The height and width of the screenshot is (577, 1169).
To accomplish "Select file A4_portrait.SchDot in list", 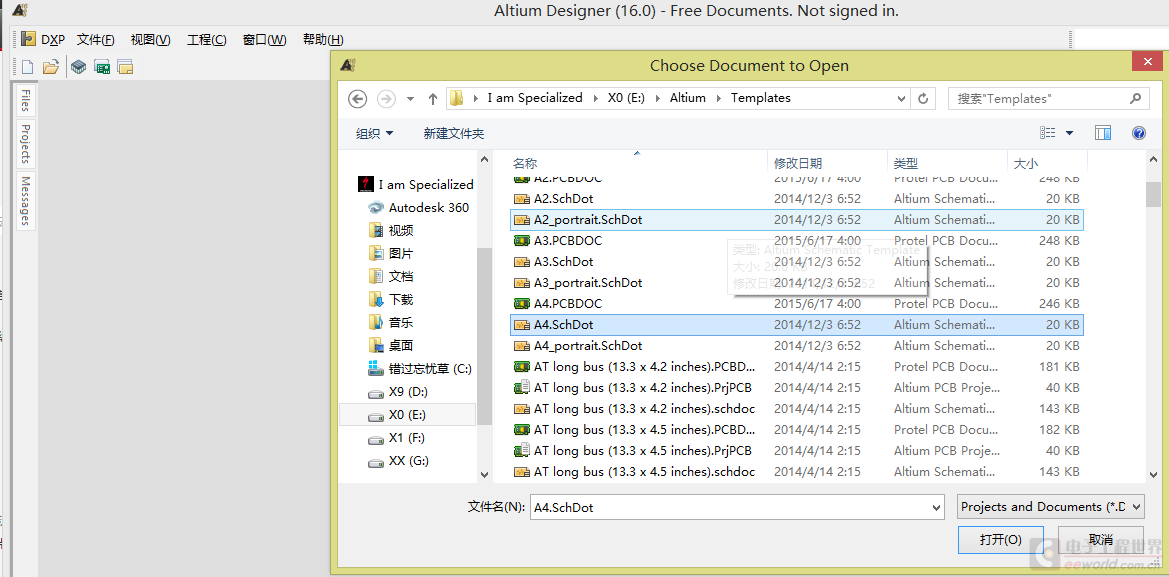I will 796,346.
